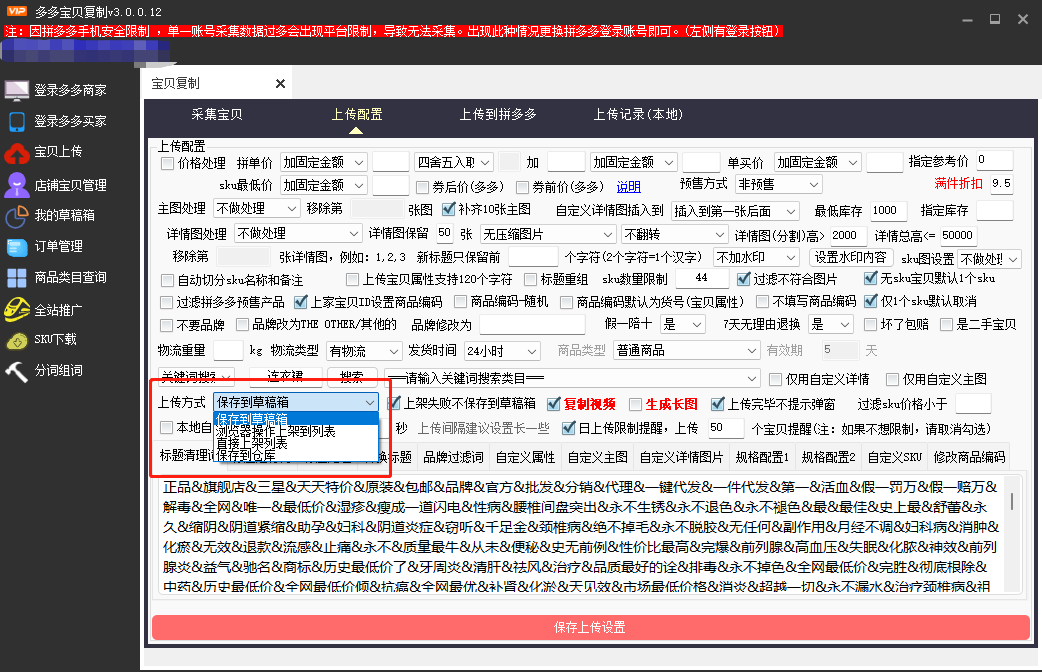Click the 登录多多买家 phone icon

coord(17,122)
